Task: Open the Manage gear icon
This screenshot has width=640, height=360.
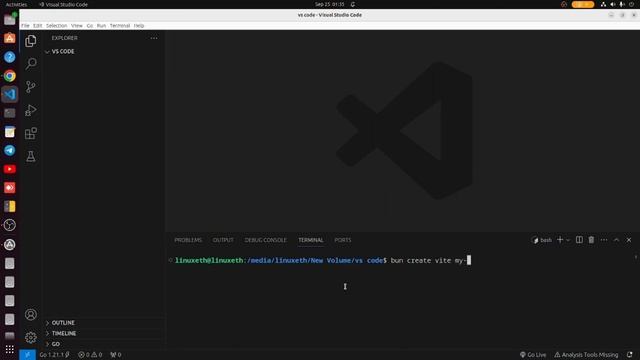Action: click(x=31, y=337)
